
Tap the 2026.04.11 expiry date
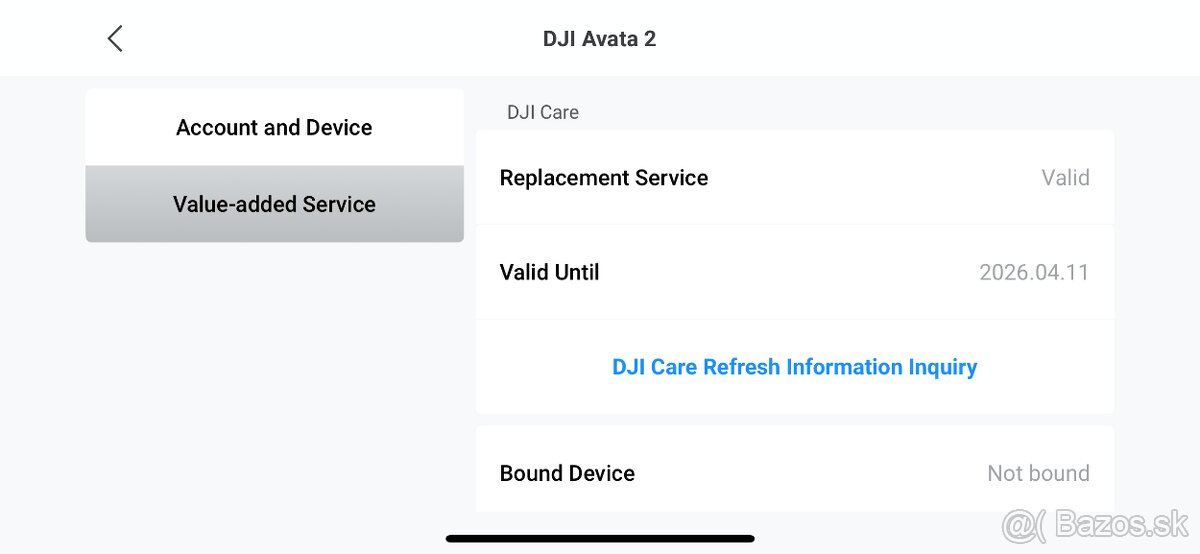tap(1033, 272)
